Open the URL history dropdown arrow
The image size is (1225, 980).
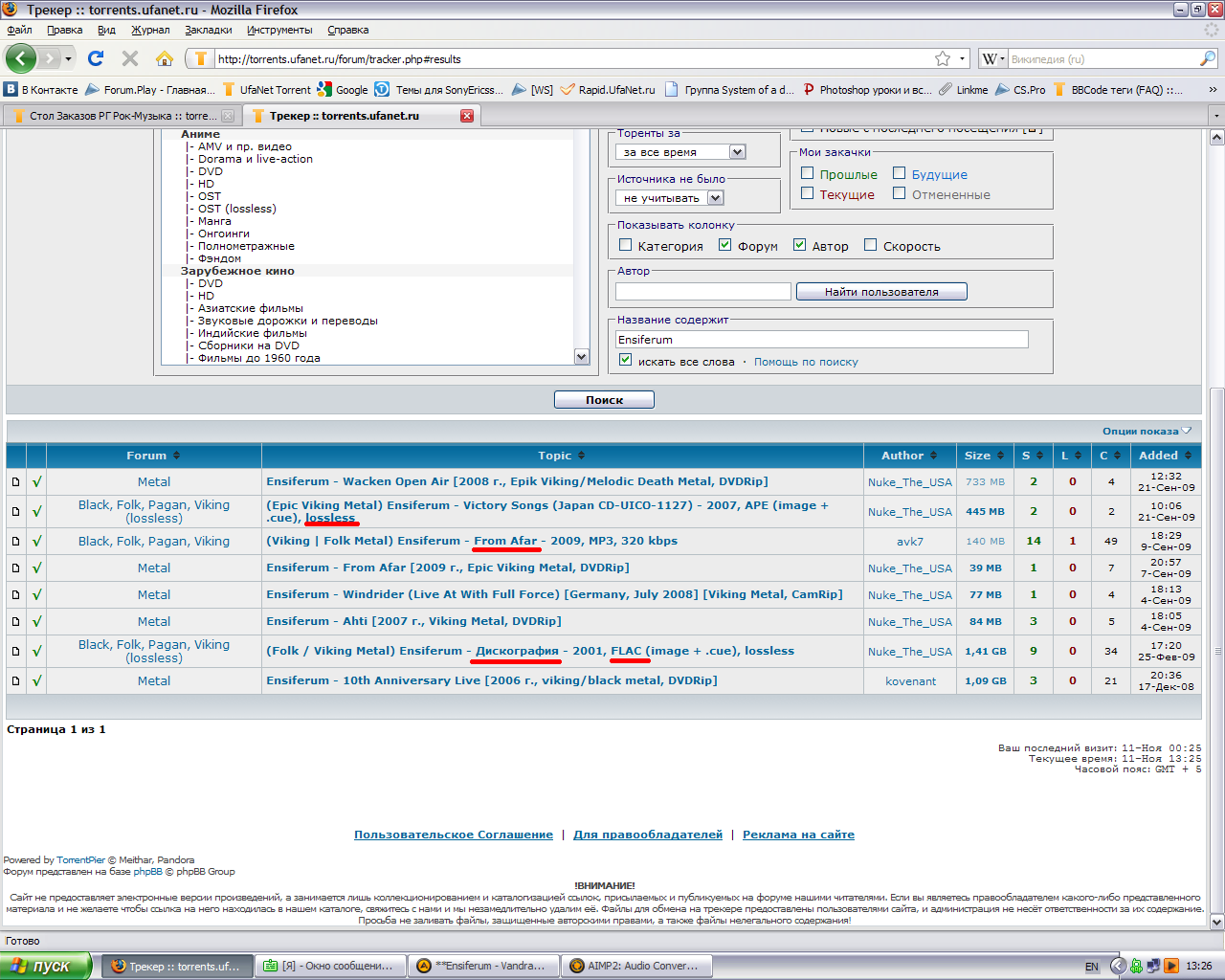pyautogui.click(x=963, y=59)
